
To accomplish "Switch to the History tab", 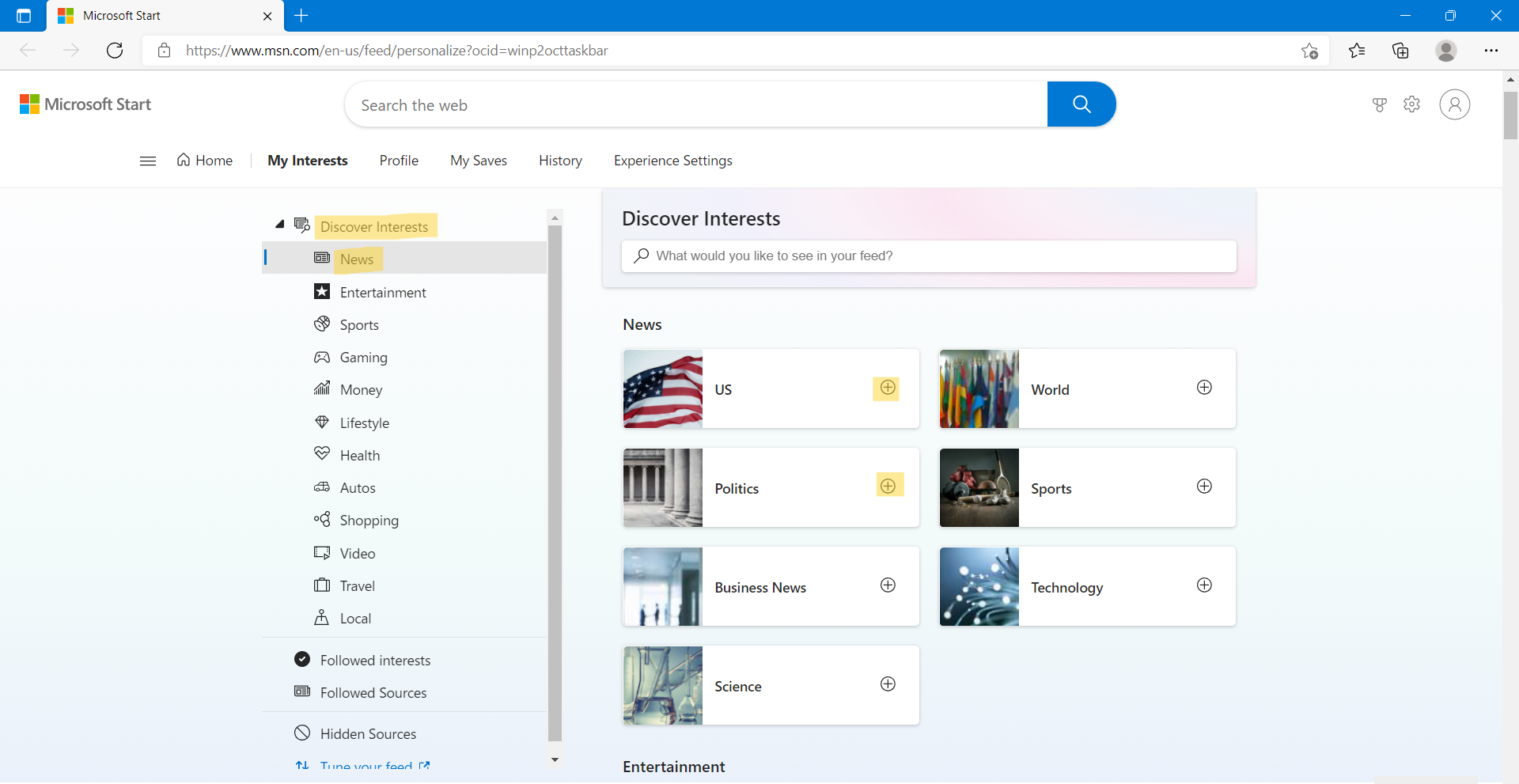I will click(560, 160).
